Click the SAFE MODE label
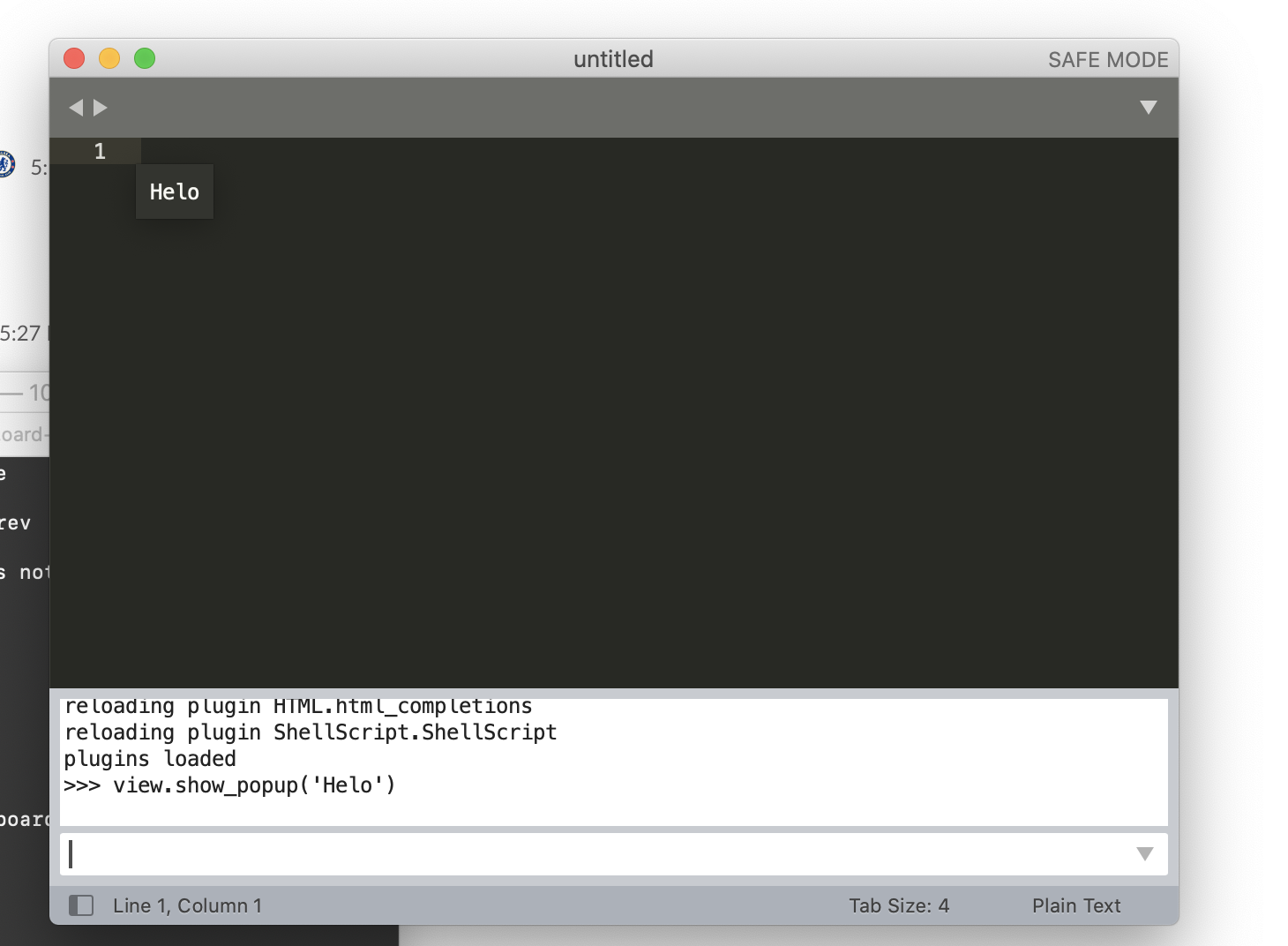1288x946 pixels. coord(1107,58)
